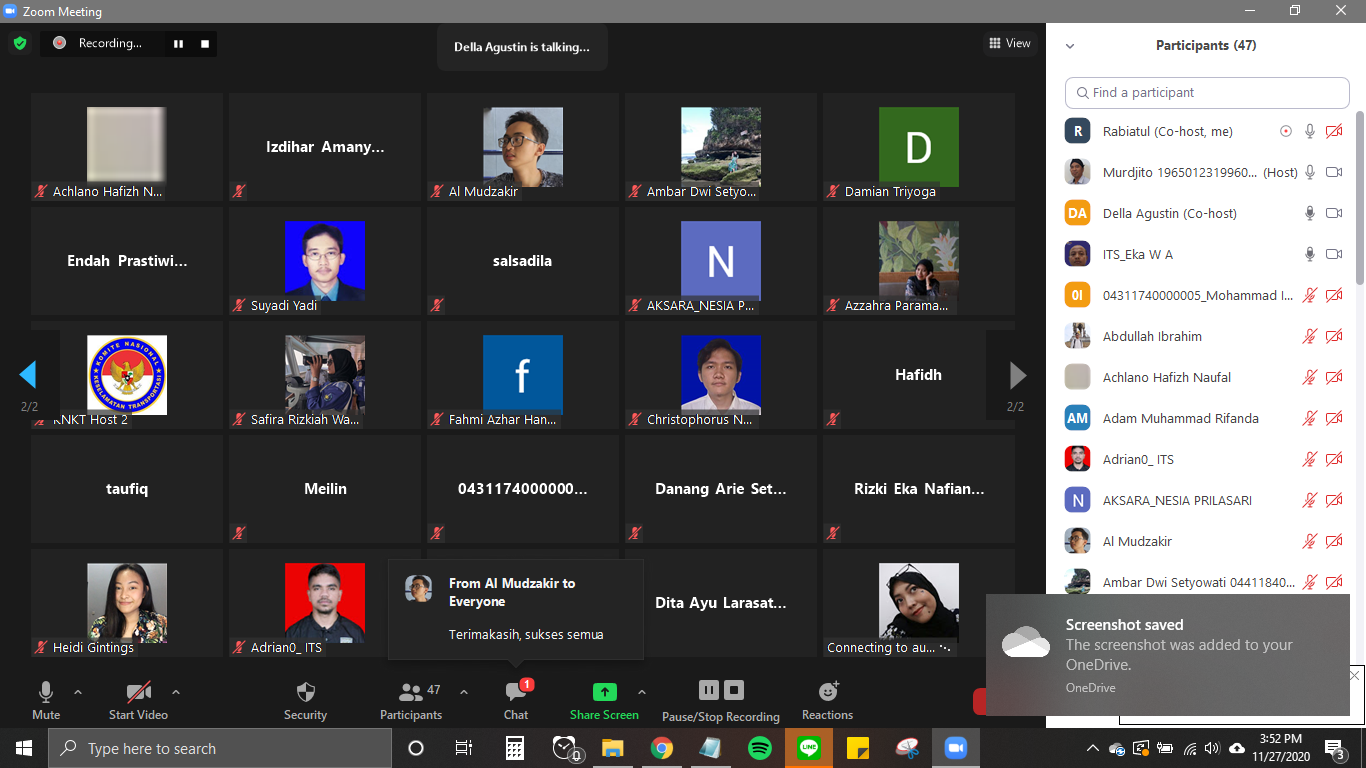This screenshot has width=1366, height=768.
Task: Open the Security shield icon
Action: coord(306,692)
